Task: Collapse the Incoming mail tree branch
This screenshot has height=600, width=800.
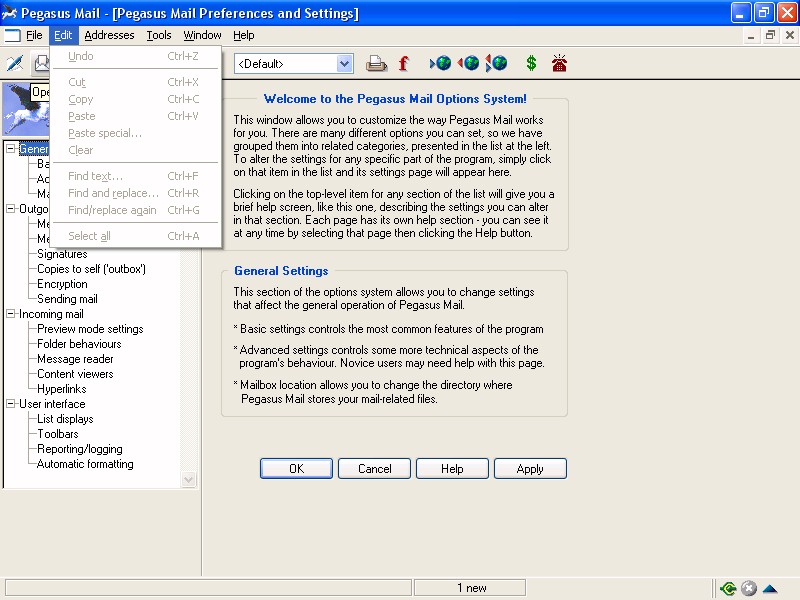Action: (x=10, y=314)
